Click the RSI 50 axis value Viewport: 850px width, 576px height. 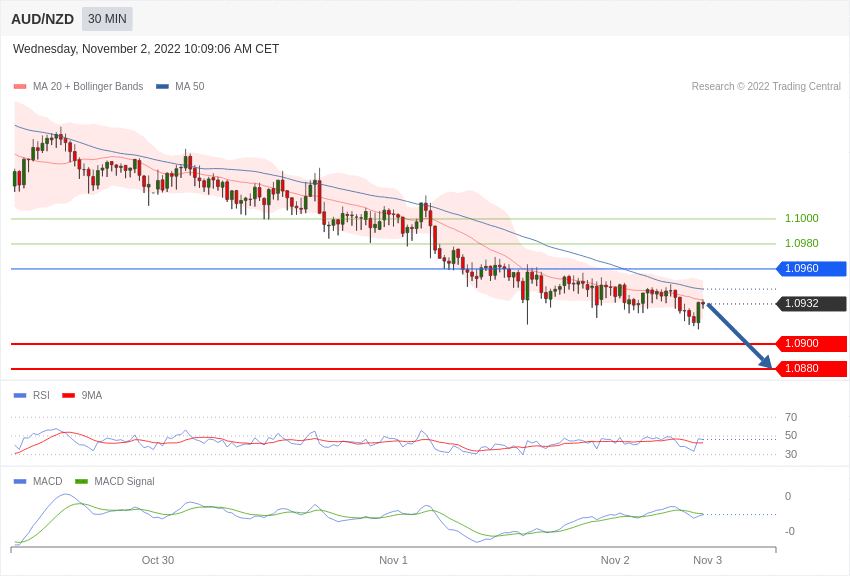(x=791, y=435)
